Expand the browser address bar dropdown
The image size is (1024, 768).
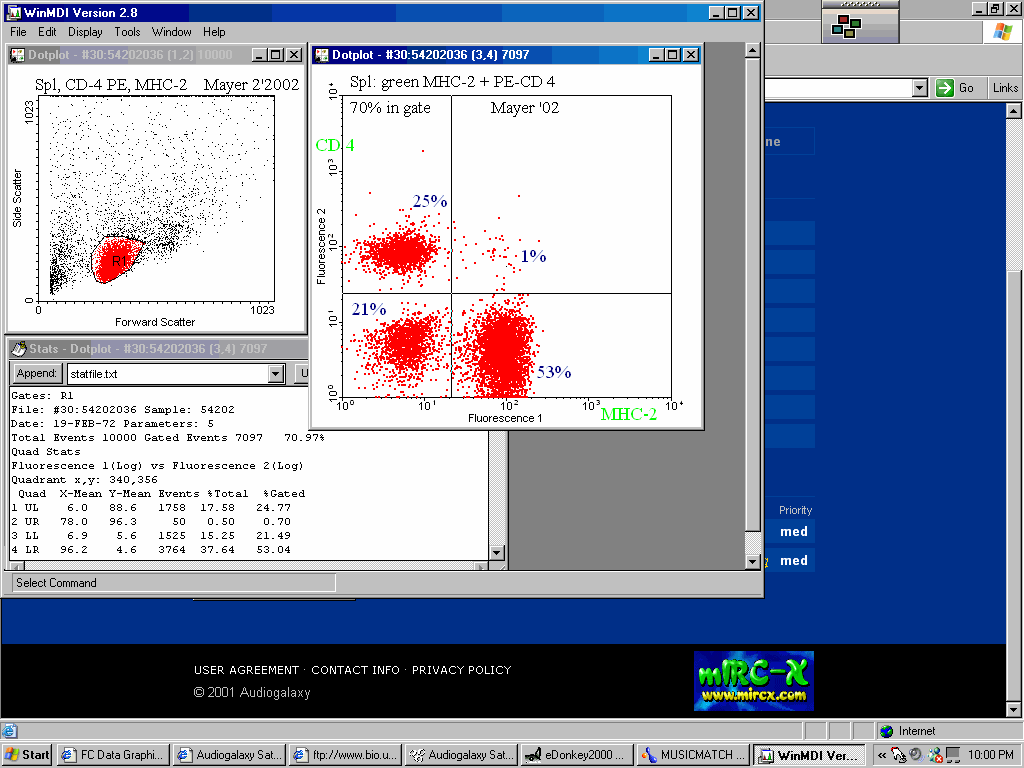920,88
